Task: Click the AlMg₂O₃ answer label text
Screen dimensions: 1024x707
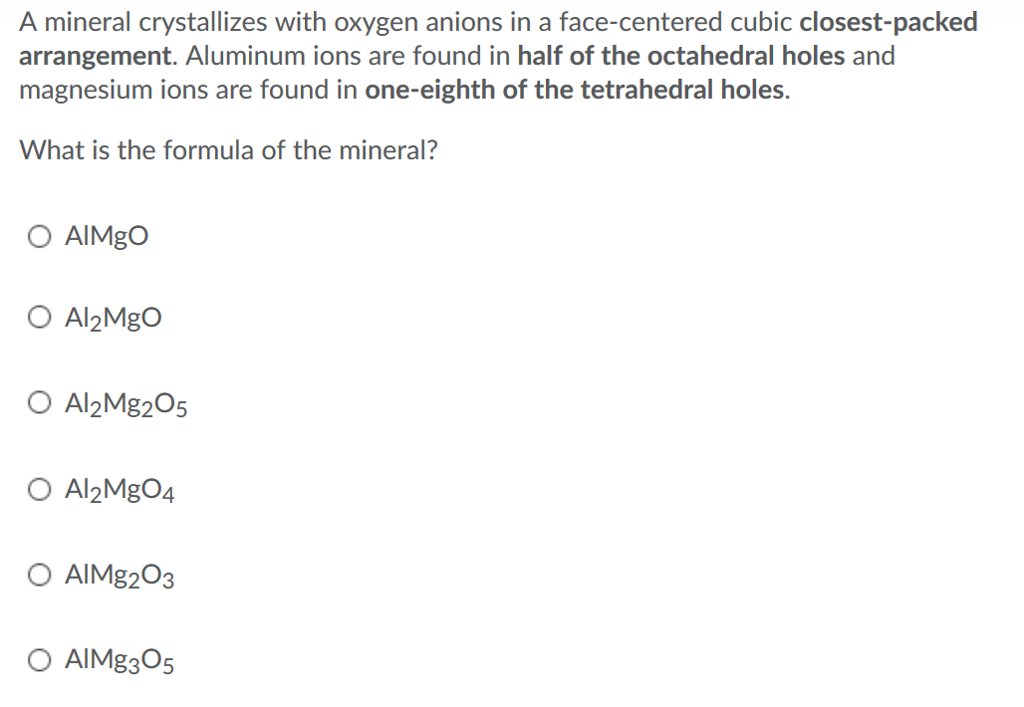Action: 118,575
